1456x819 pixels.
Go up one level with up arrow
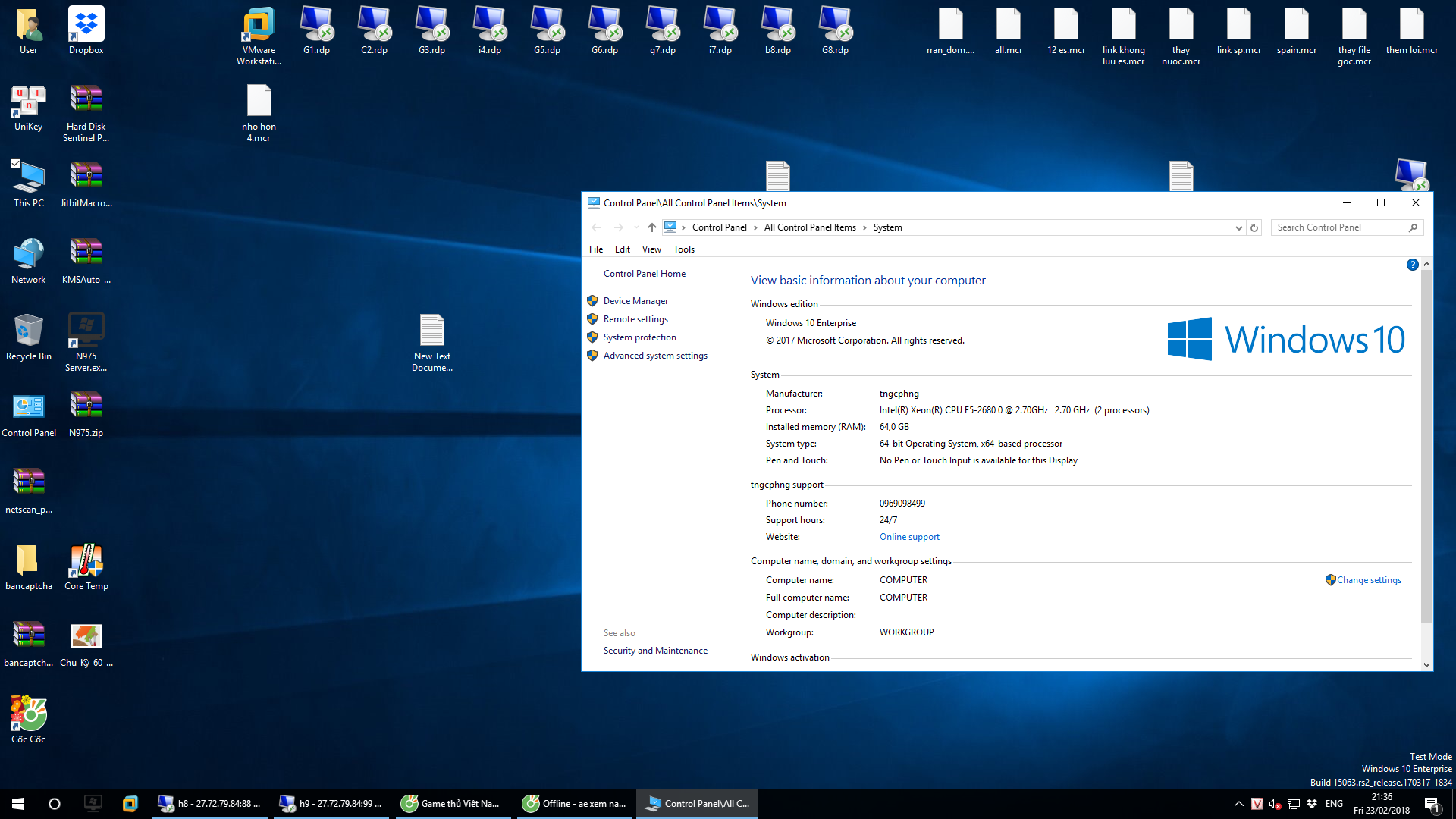click(x=651, y=227)
